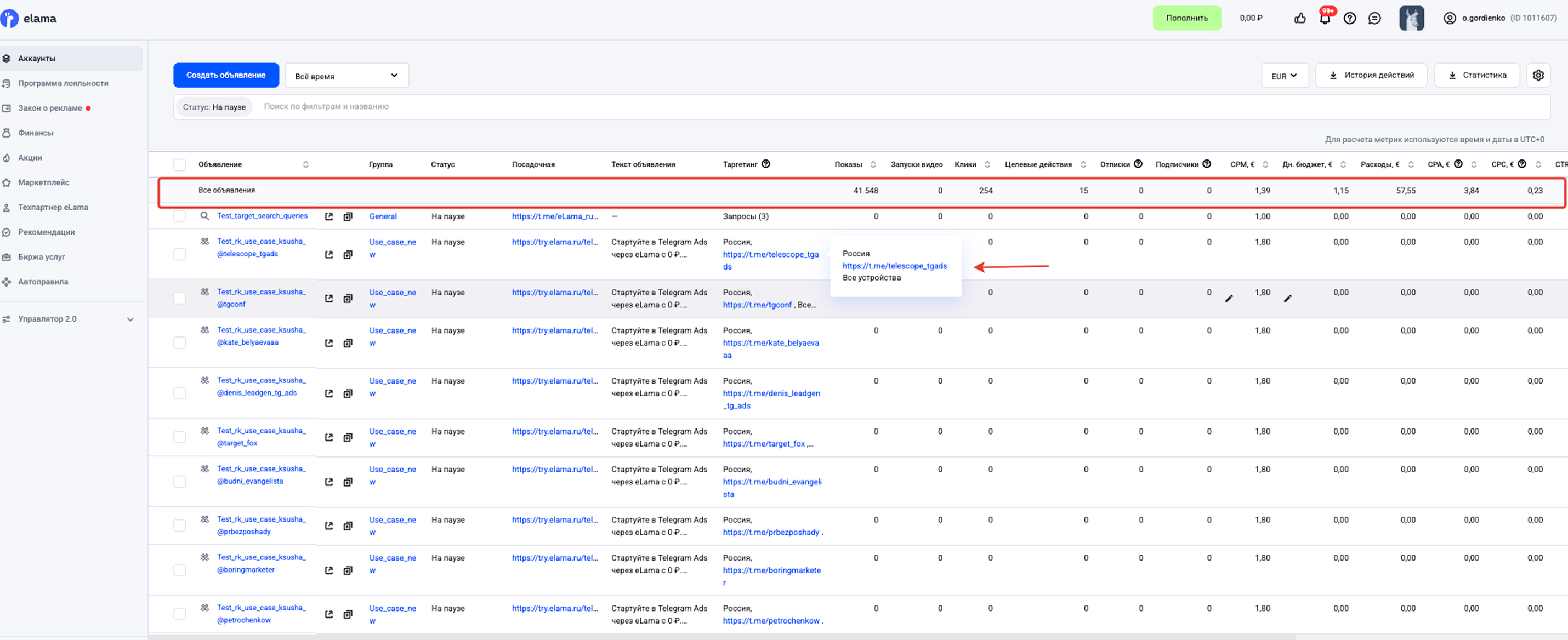Open the Всё время period dropdown
The image size is (1568, 640).
346,76
